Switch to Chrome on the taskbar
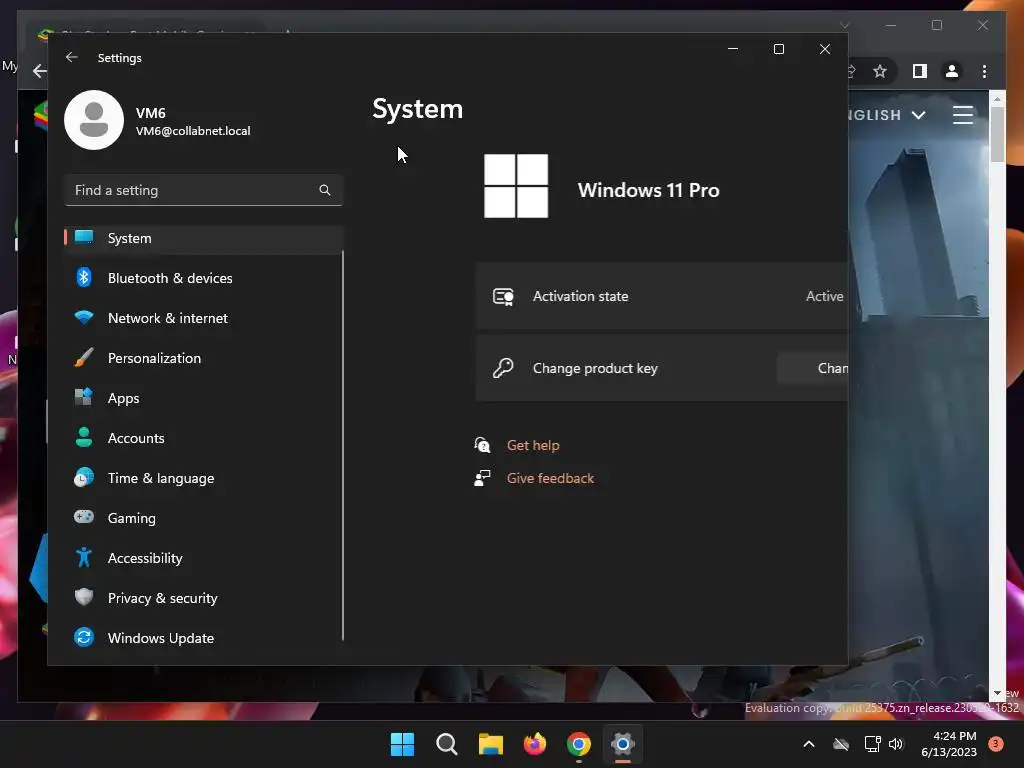The width and height of the screenshot is (1024, 768). click(x=579, y=744)
